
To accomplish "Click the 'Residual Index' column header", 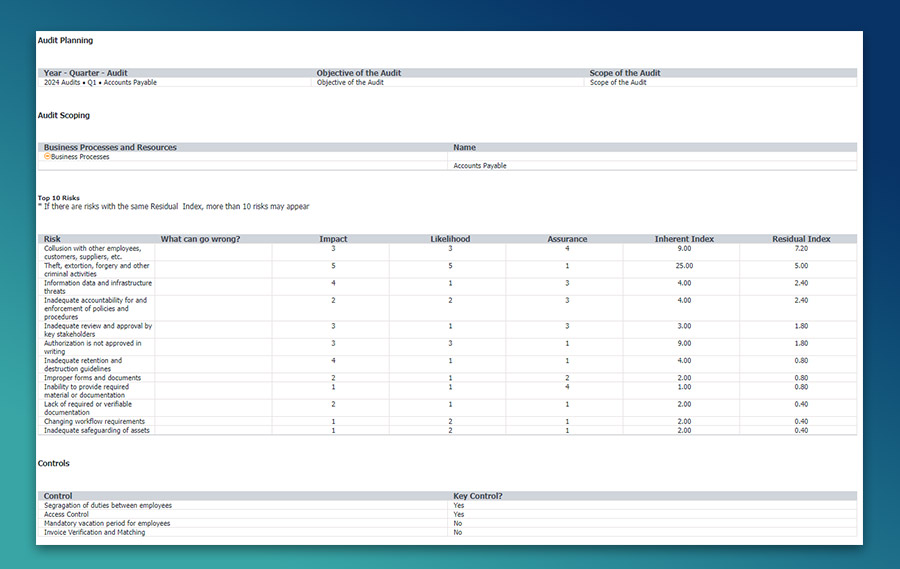I will (801, 239).
